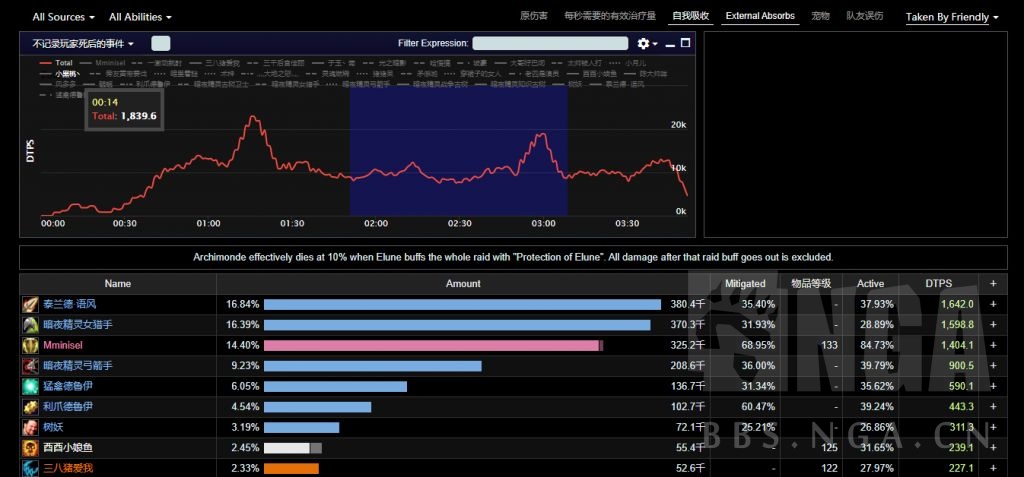Open the 泰兰德·语风 name link
The height and width of the screenshot is (477, 1024).
[70, 304]
